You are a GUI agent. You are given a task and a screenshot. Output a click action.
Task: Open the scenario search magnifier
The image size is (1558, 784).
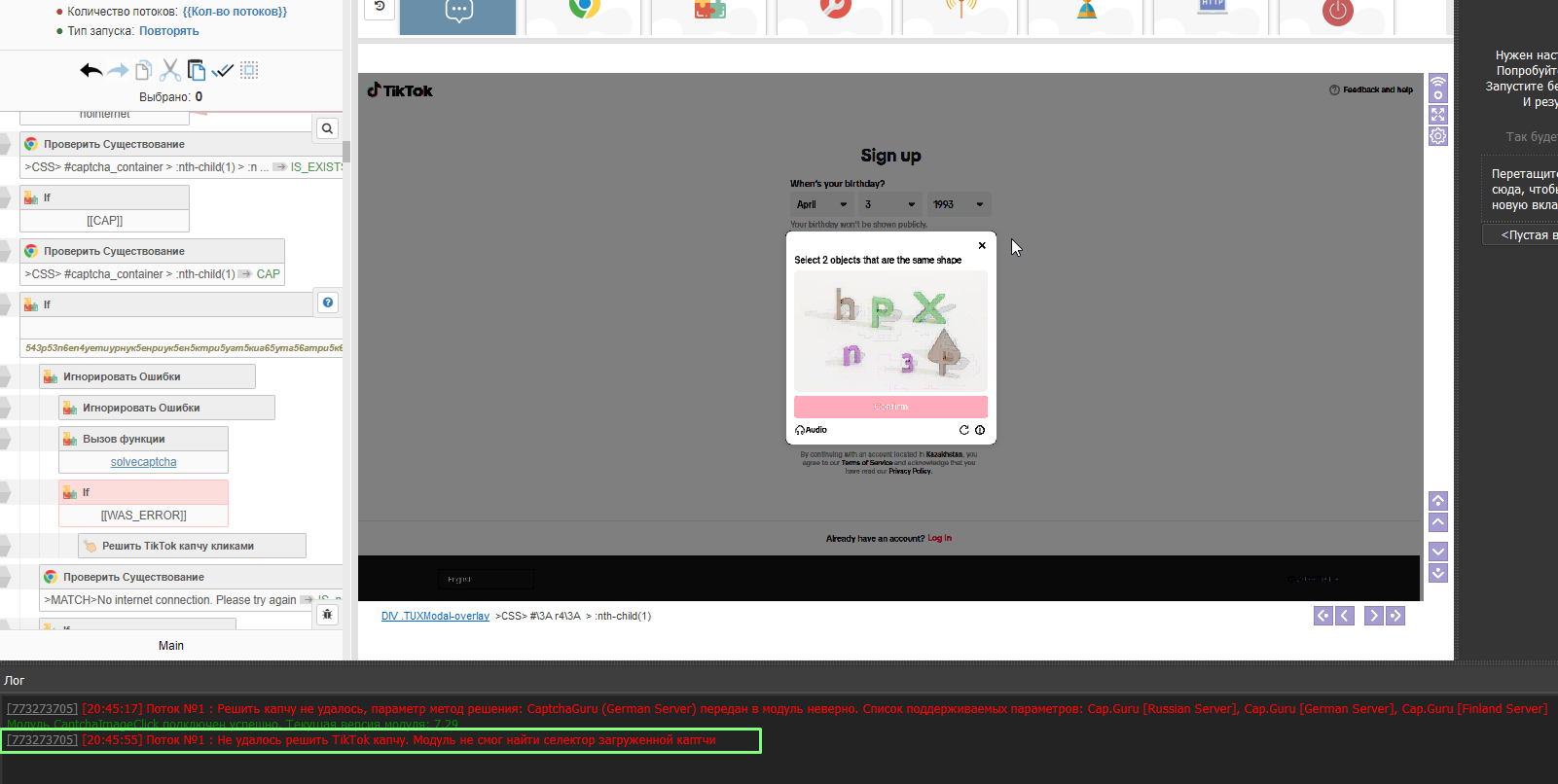pos(328,128)
